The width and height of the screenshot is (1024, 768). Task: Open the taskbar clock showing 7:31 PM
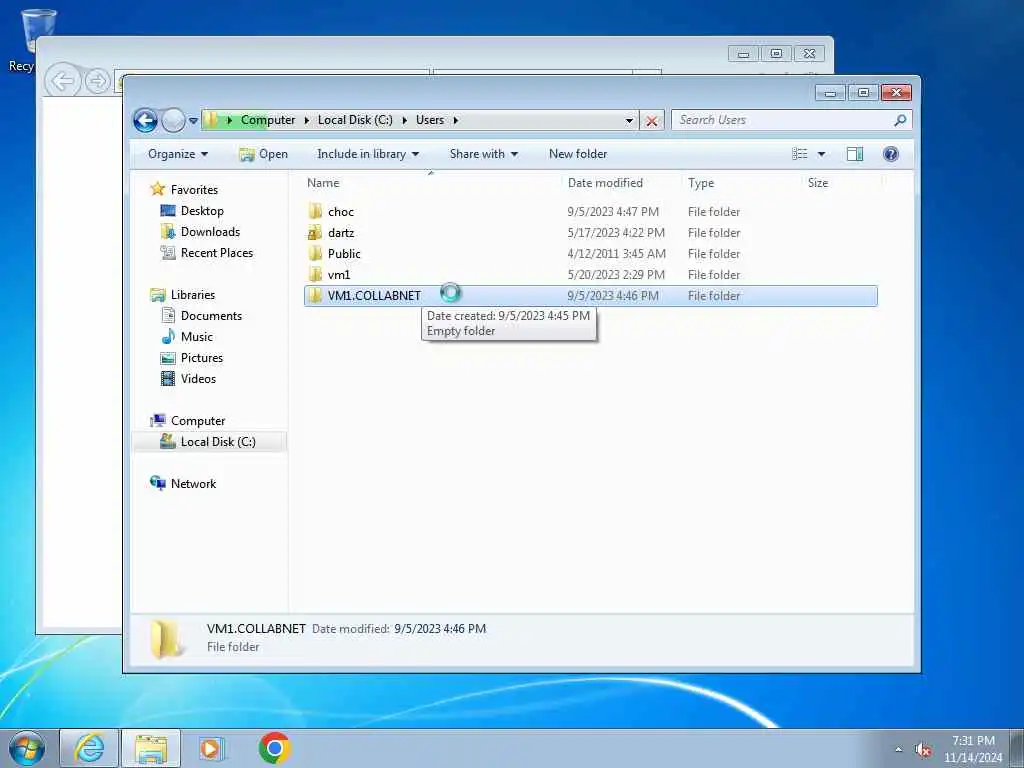[x=973, y=749]
